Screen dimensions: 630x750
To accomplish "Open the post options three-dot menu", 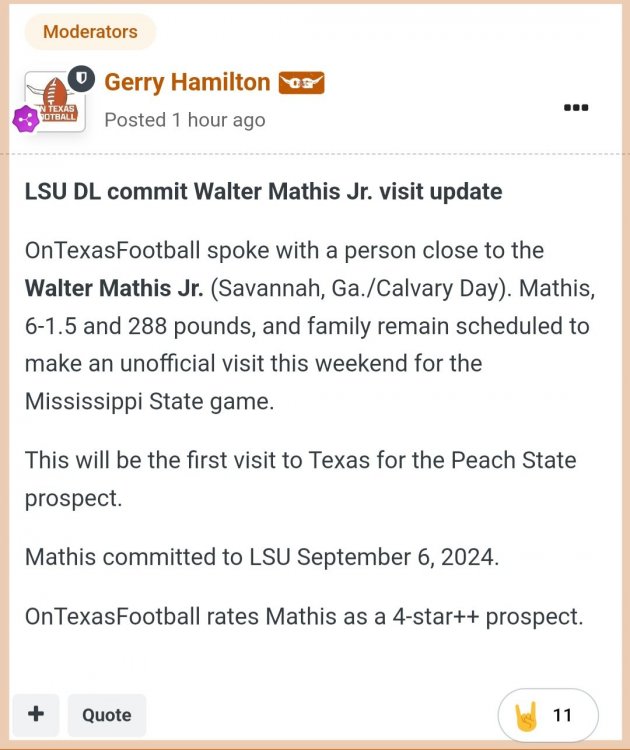I will click(576, 108).
